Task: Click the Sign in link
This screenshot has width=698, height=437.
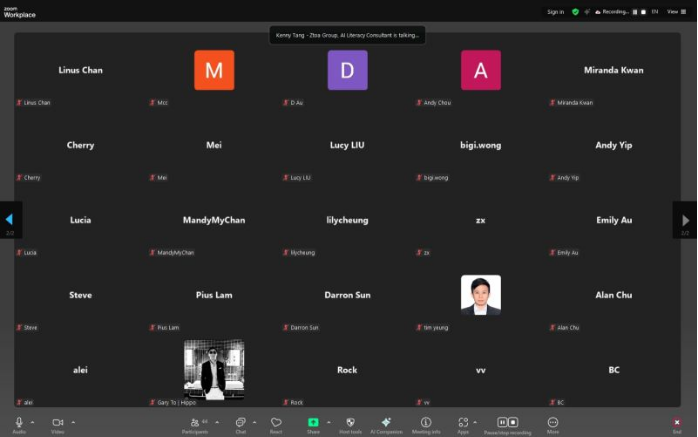Action: (555, 12)
